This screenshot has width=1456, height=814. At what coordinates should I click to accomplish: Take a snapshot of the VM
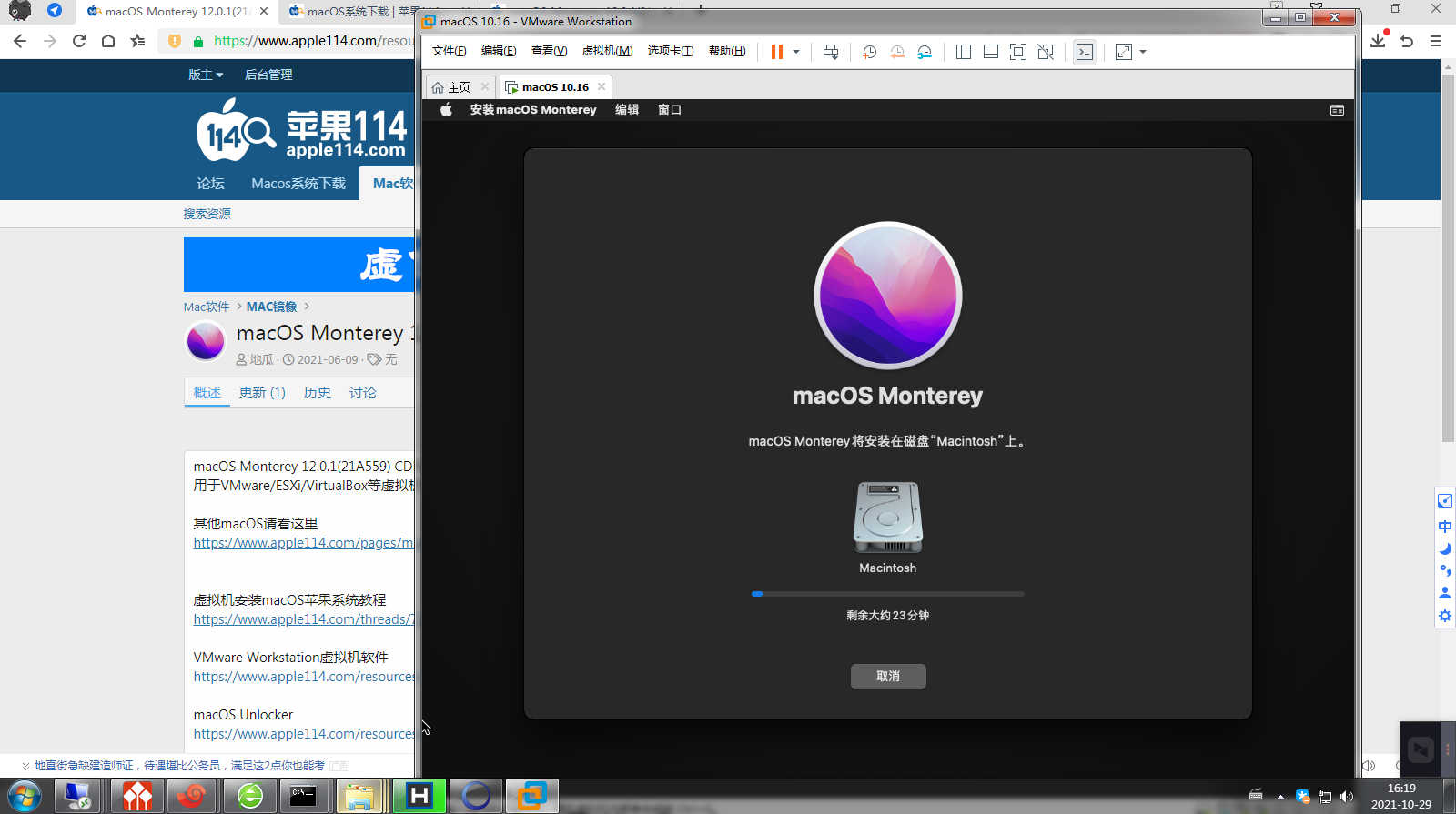tap(869, 52)
